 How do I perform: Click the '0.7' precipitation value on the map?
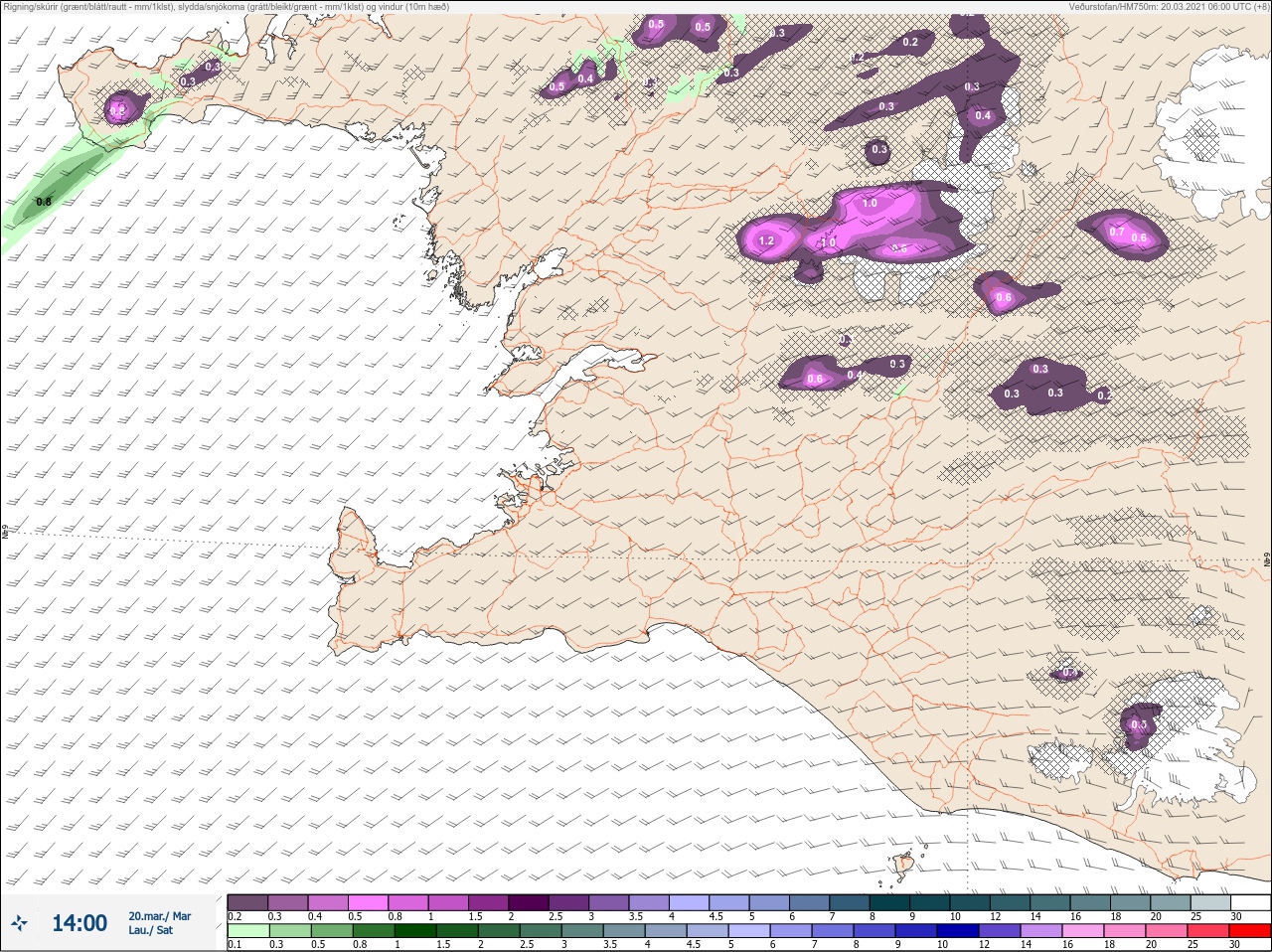coord(1117,232)
